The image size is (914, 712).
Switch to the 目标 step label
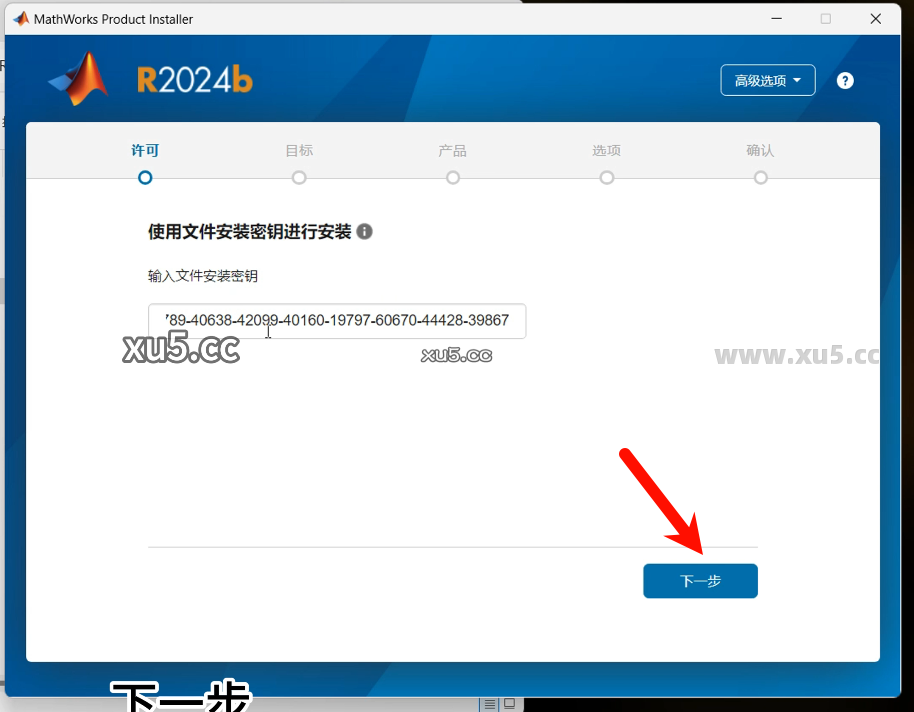(299, 150)
